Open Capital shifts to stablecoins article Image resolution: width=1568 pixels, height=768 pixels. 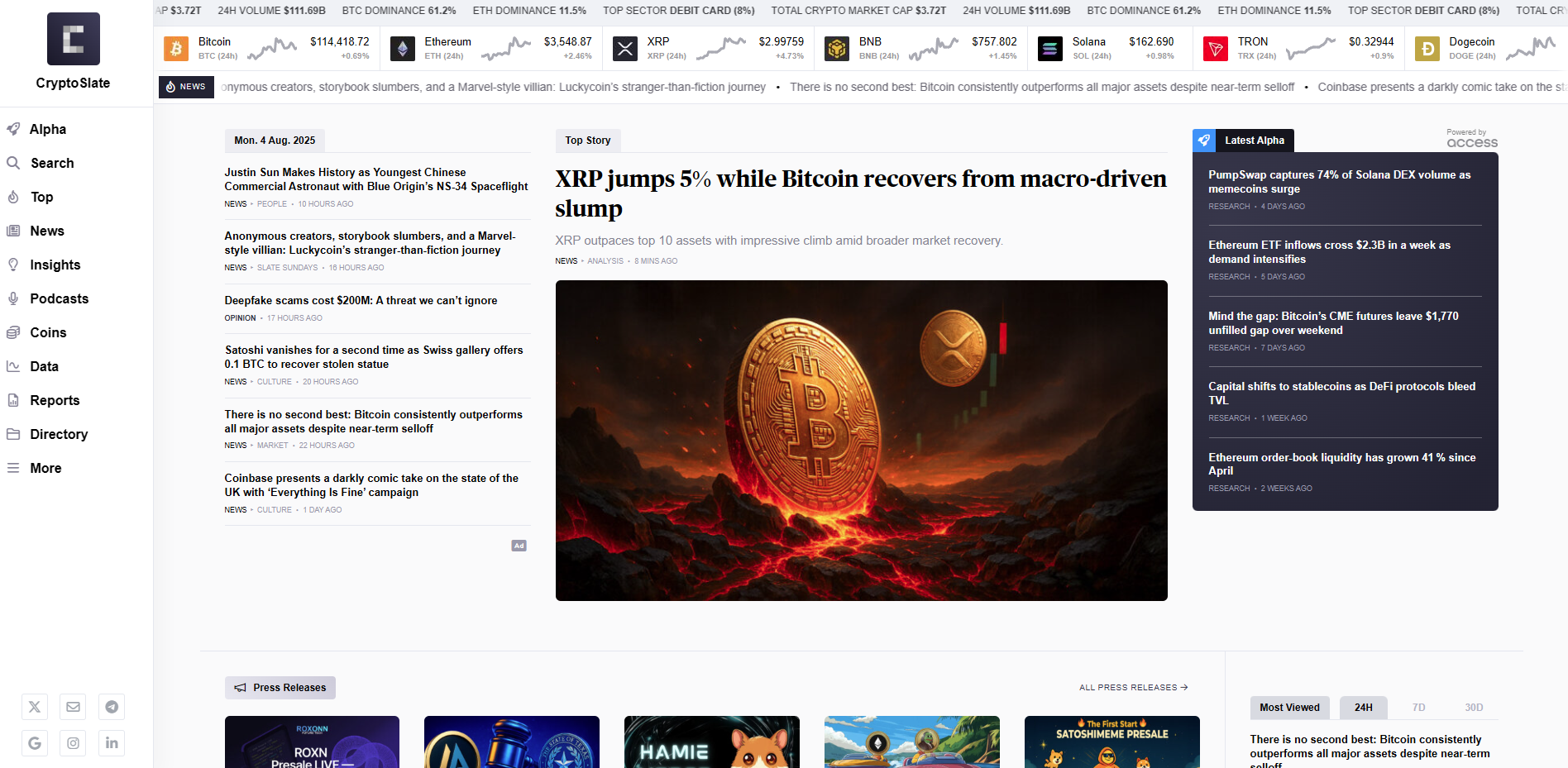[1342, 394]
